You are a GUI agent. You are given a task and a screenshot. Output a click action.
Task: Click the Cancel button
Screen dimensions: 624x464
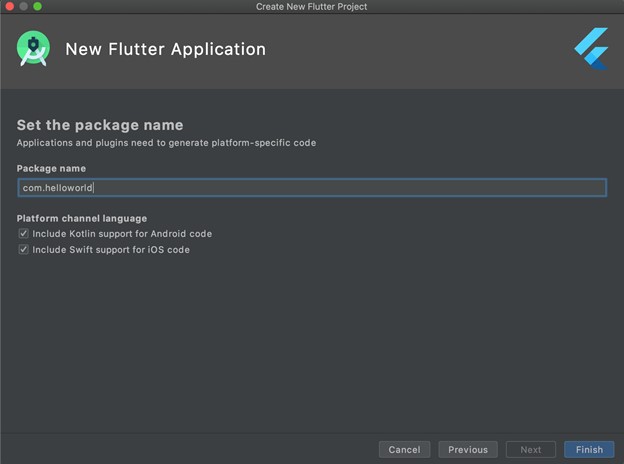pyautogui.click(x=404, y=450)
